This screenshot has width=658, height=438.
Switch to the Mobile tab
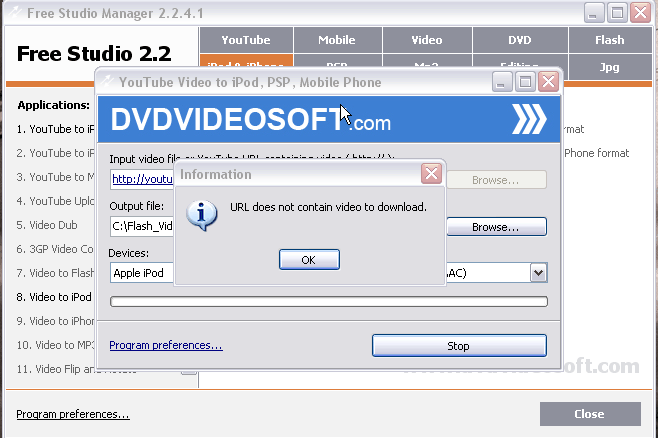coord(337,40)
